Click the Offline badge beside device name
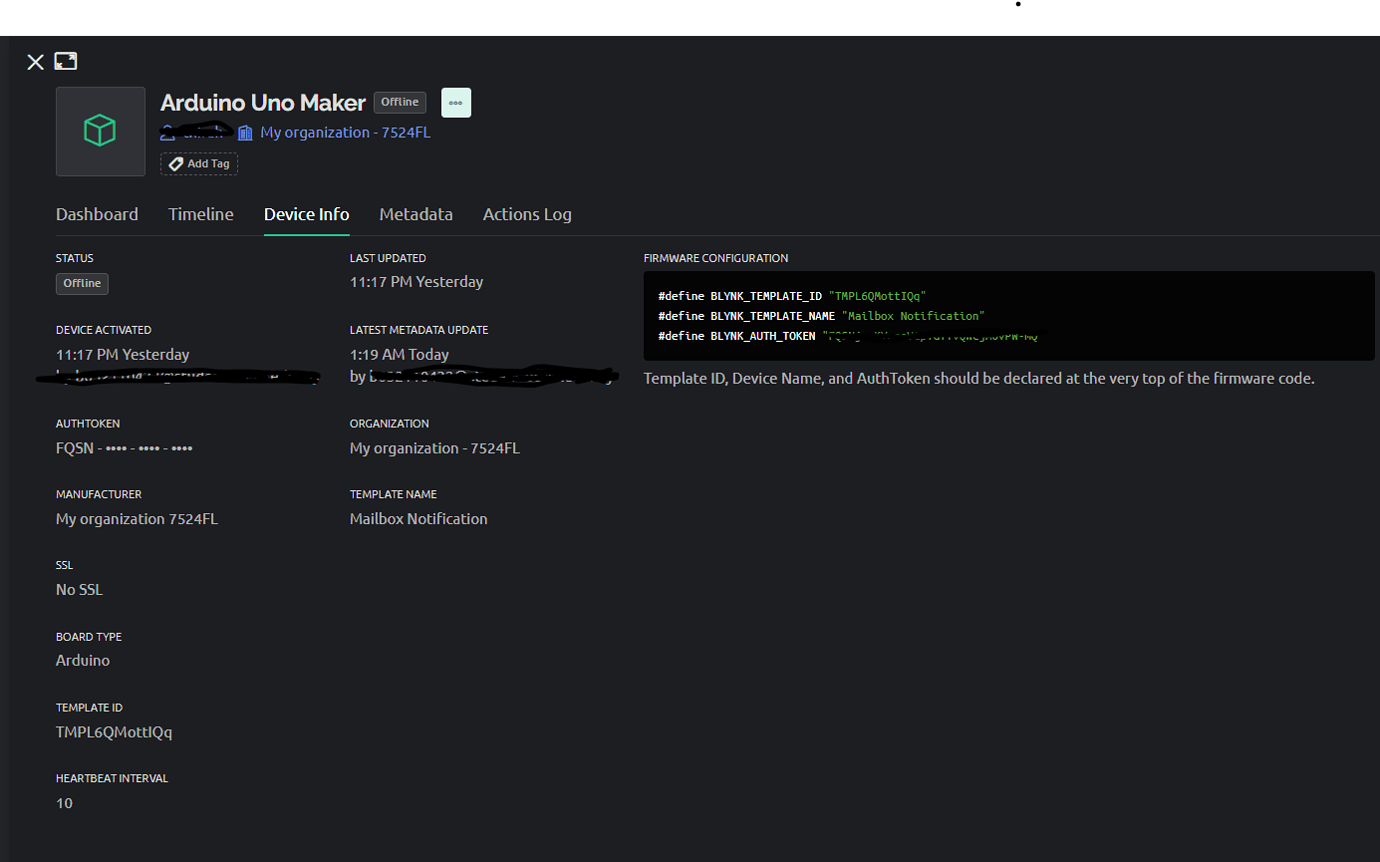This screenshot has width=1380, height=862. (x=400, y=102)
